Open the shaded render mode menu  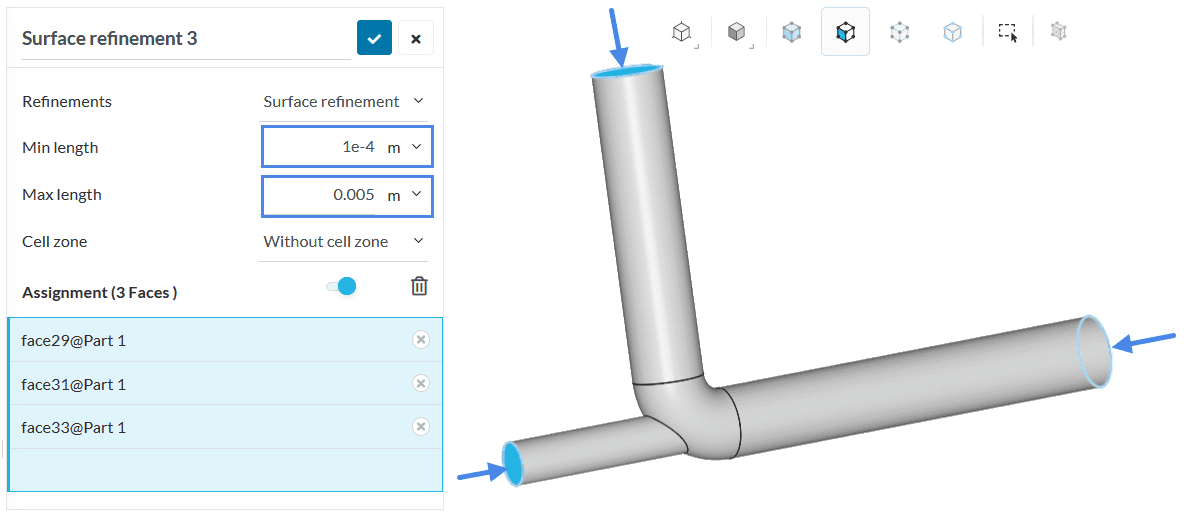pos(737,32)
